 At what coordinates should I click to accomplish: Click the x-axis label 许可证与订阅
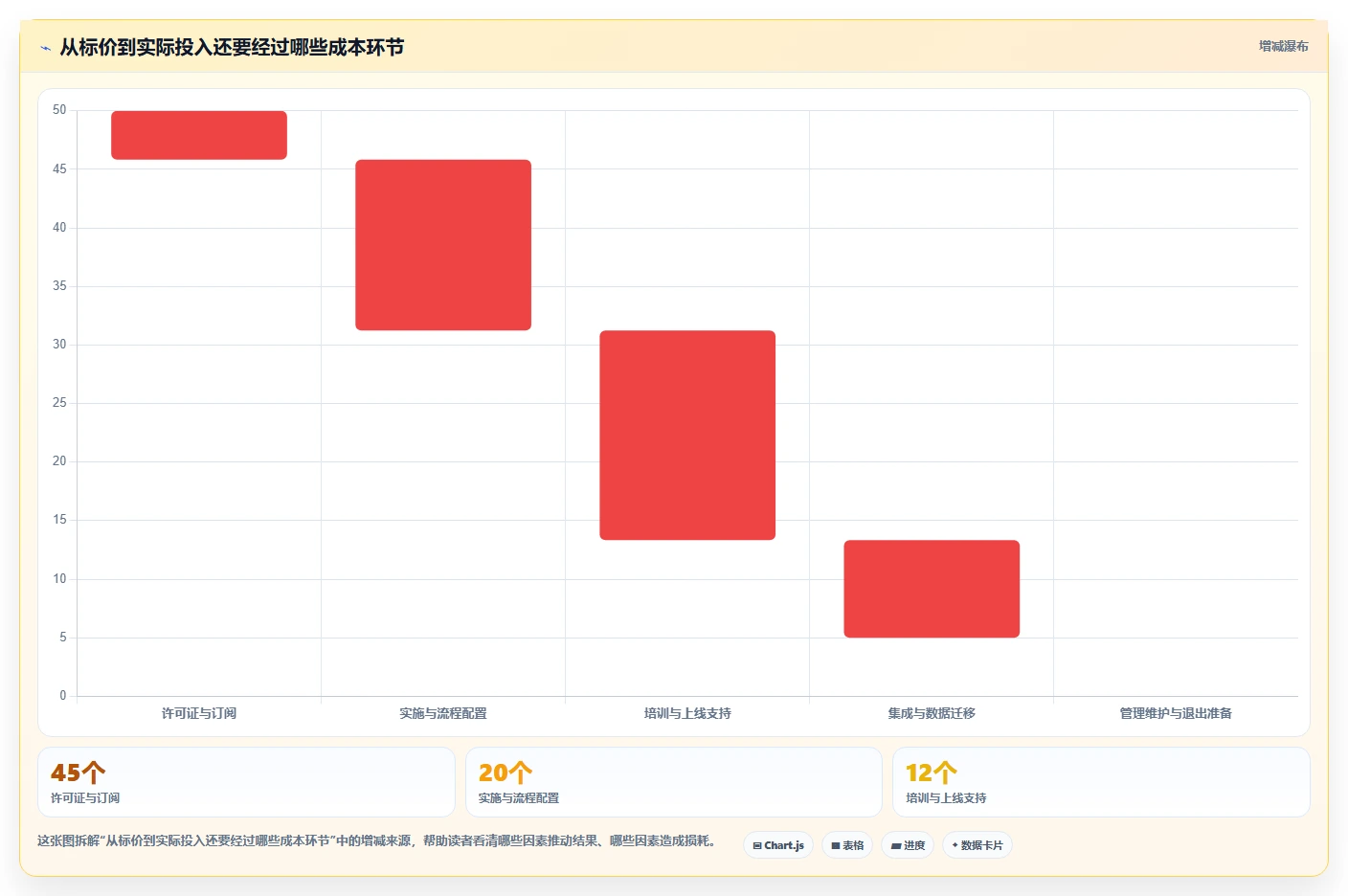click(199, 713)
